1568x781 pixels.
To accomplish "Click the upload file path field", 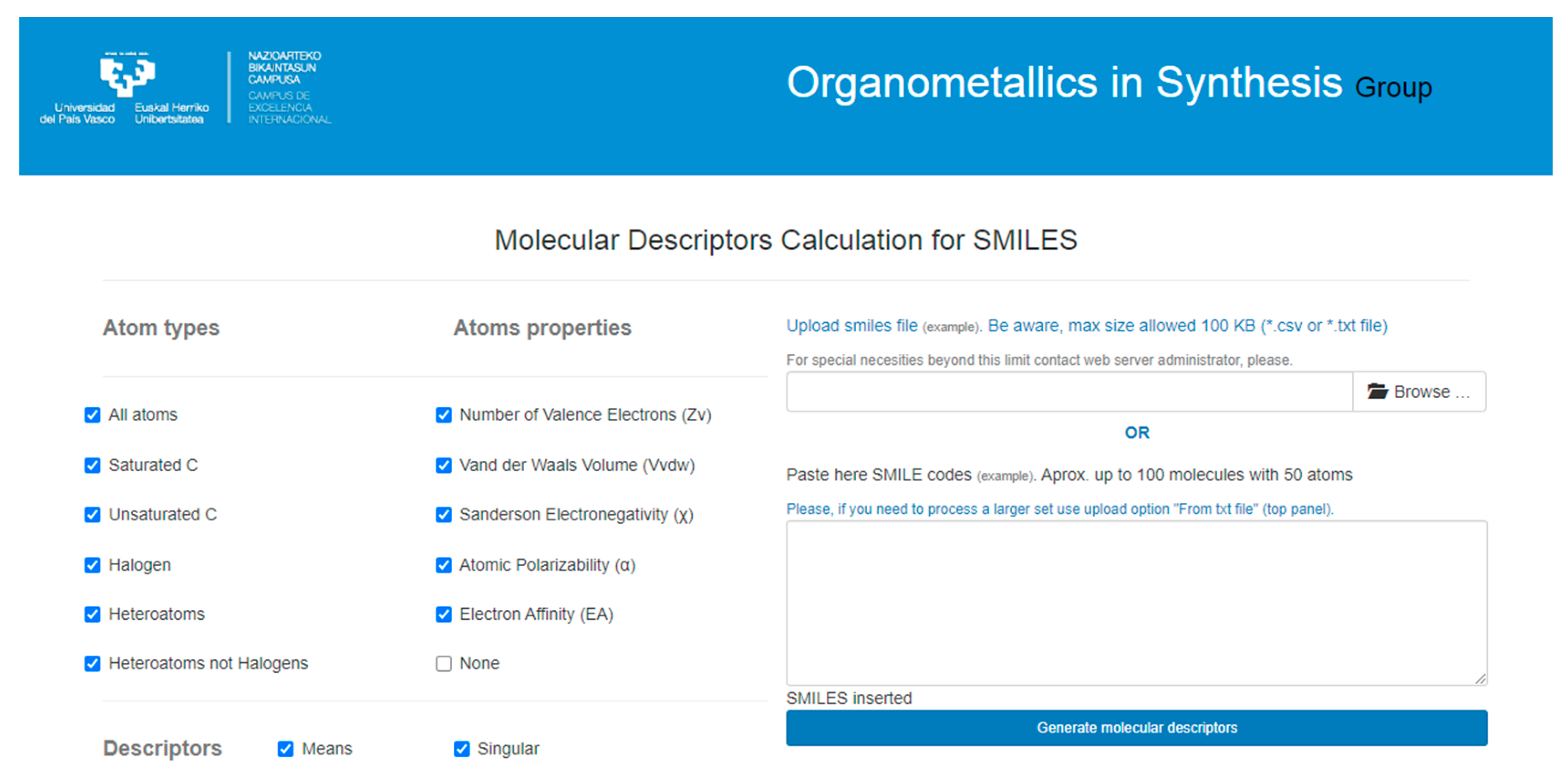I will pos(1069,392).
